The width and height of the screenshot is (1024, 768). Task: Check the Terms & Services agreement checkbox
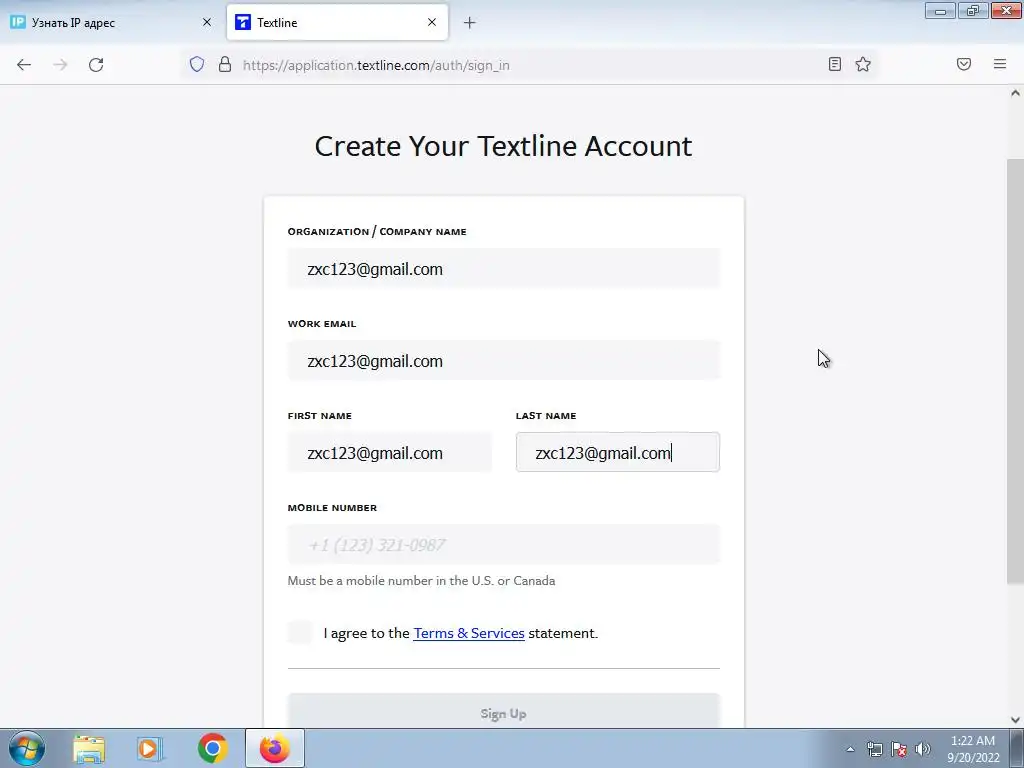point(300,632)
